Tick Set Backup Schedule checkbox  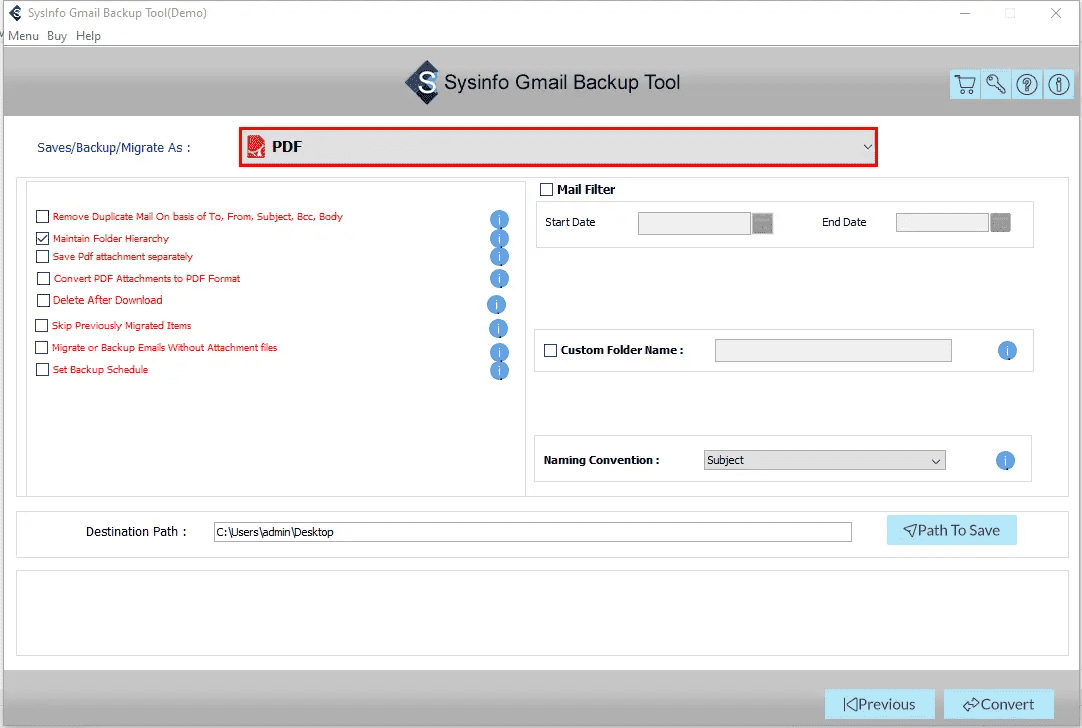(42, 369)
